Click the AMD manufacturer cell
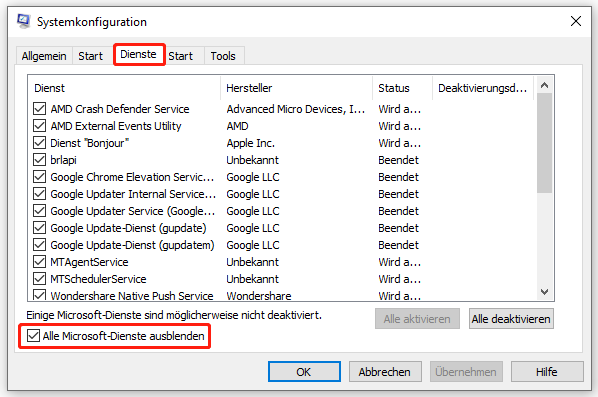598x397 pixels. (x=237, y=126)
